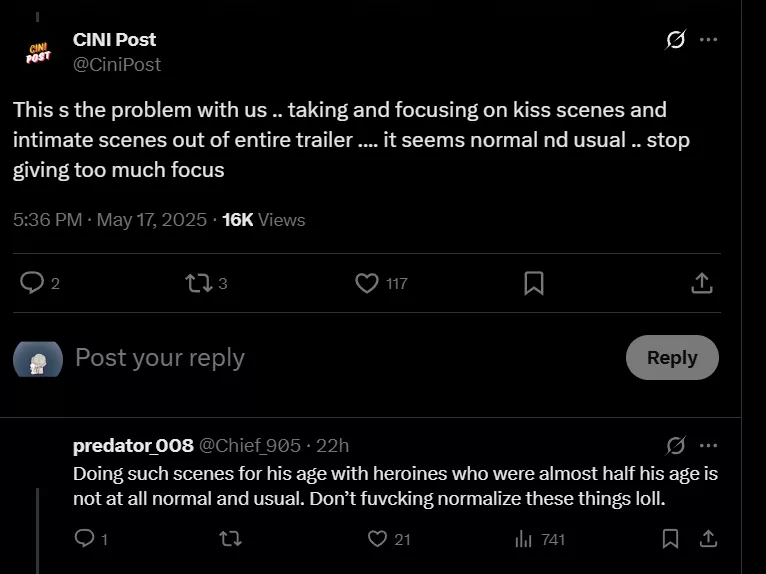Open Grok icon on CINI Post tweet

[676, 40]
